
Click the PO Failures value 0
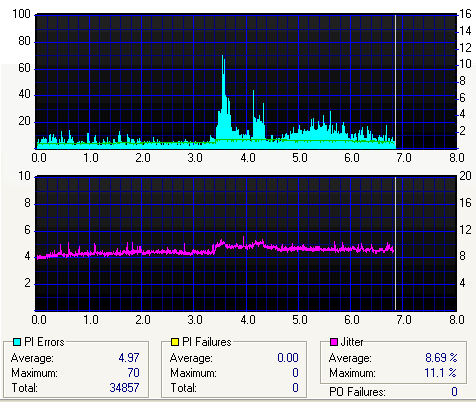click(454, 391)
